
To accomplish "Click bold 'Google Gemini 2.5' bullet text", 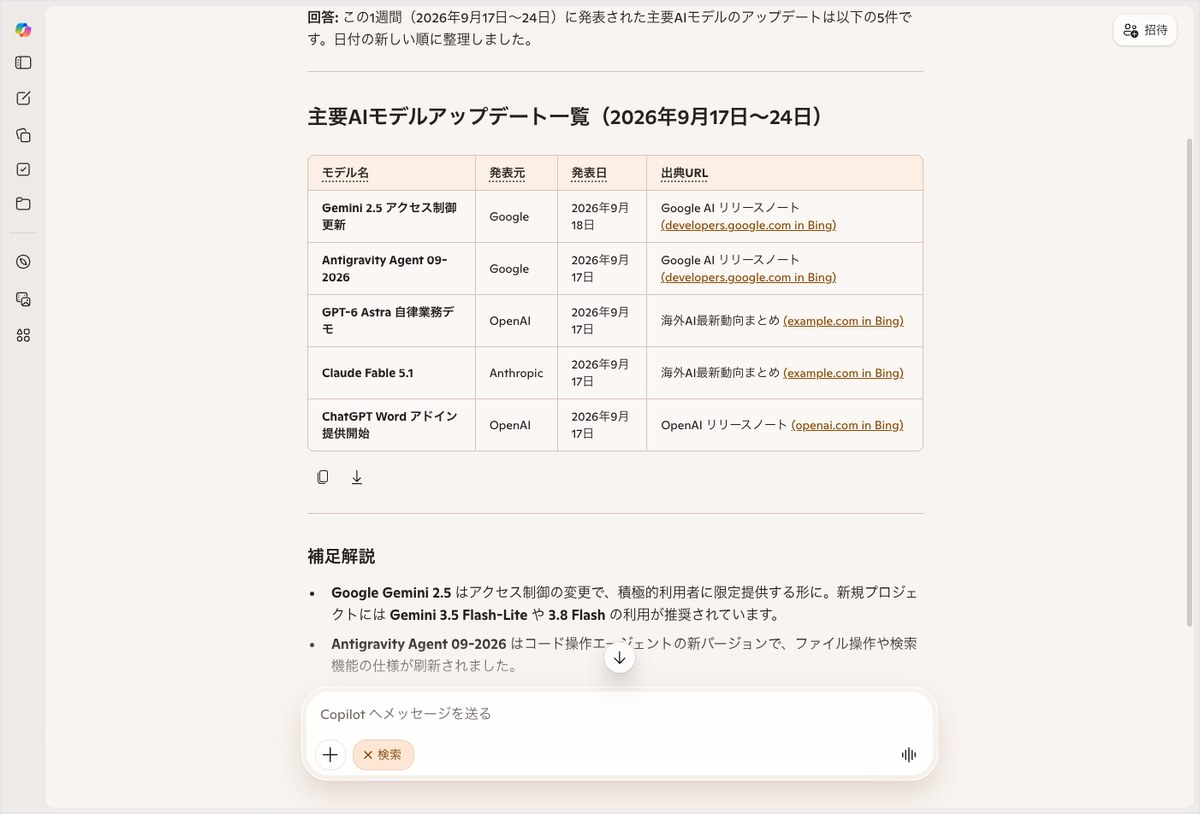I will [x=391, y=592].
